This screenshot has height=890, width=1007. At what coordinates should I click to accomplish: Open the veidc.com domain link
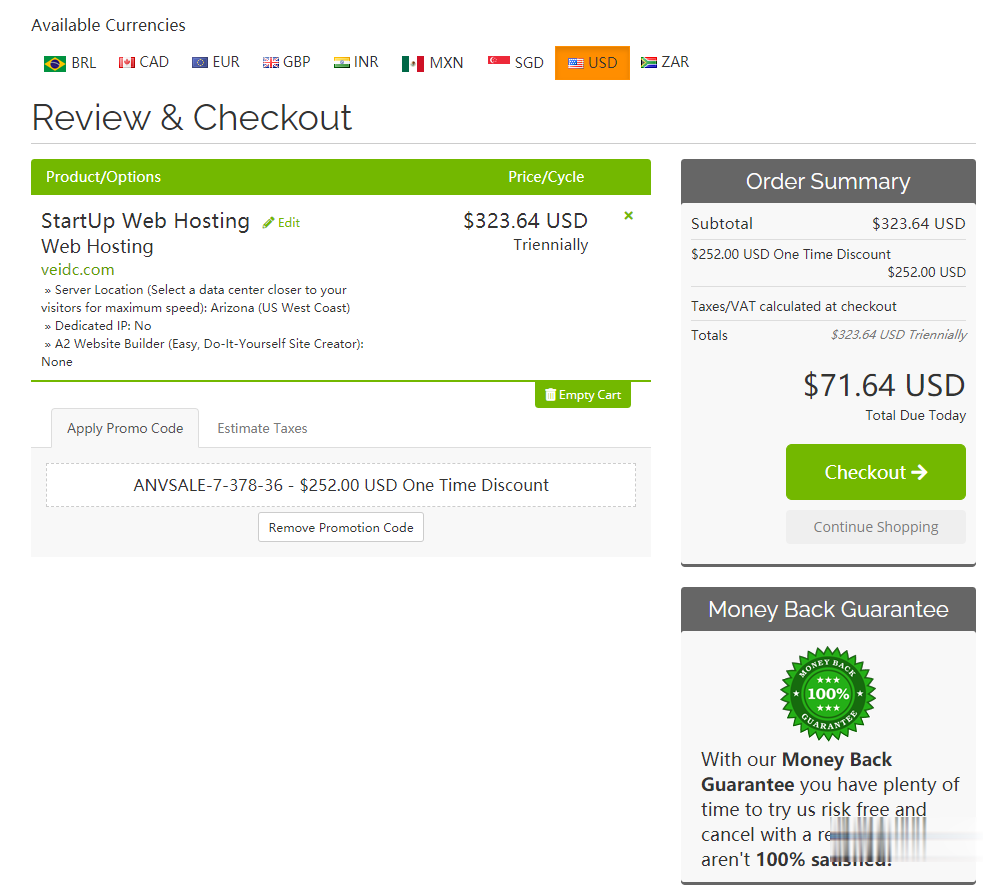pyautogui.click(x=78, y=270)
